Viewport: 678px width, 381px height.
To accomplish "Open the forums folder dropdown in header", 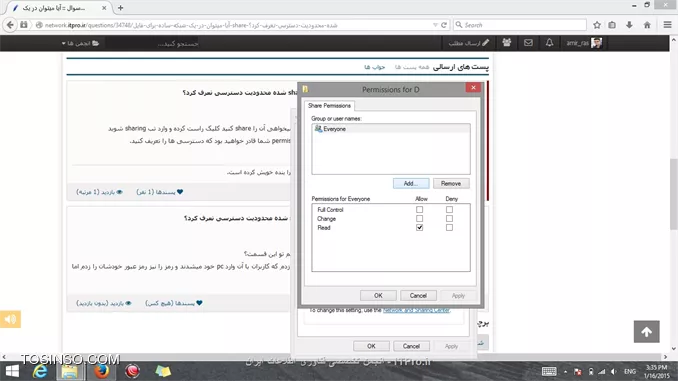I will 80,43.
